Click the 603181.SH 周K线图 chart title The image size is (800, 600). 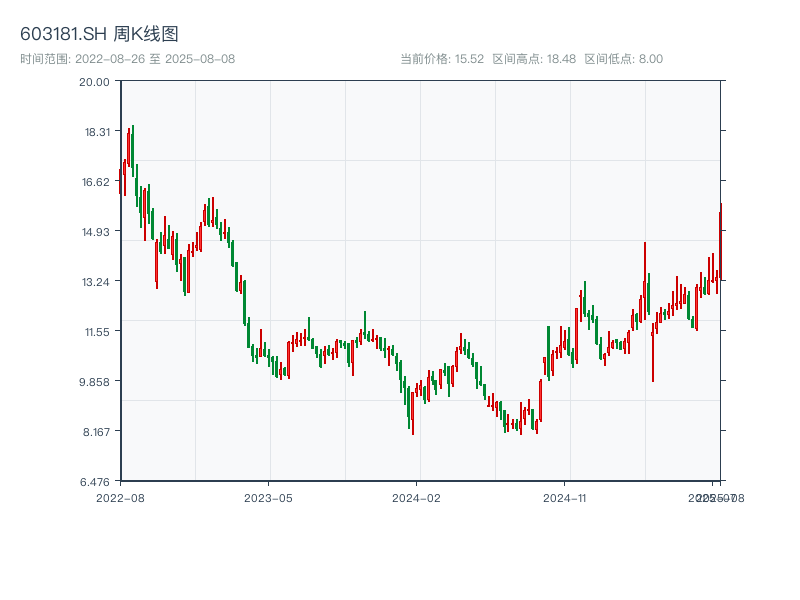99,35
